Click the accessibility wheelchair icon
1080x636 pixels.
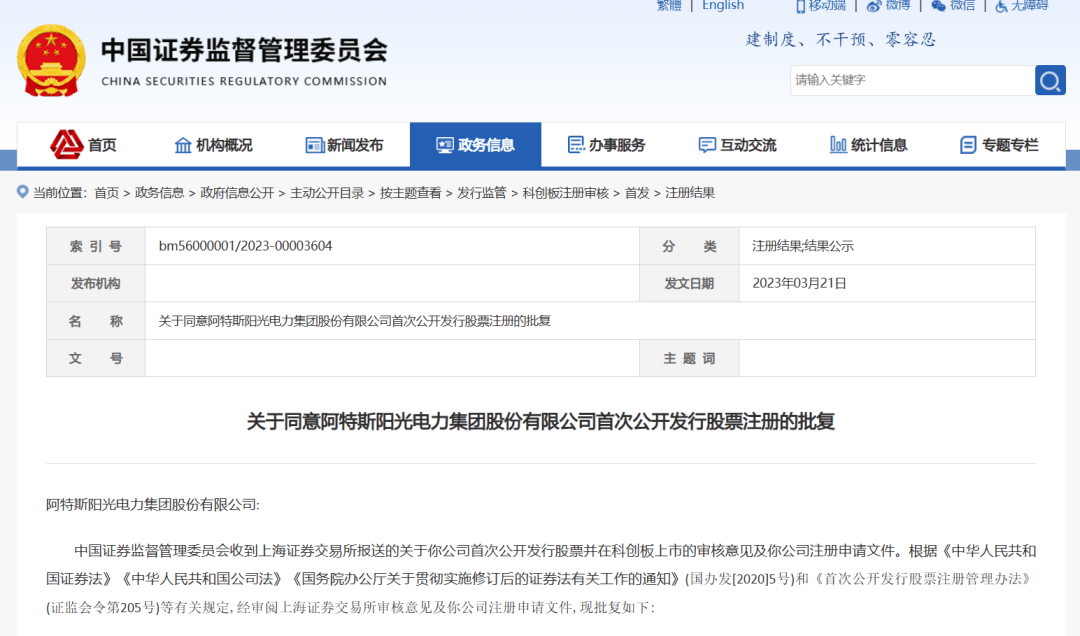coord(1001,6)
